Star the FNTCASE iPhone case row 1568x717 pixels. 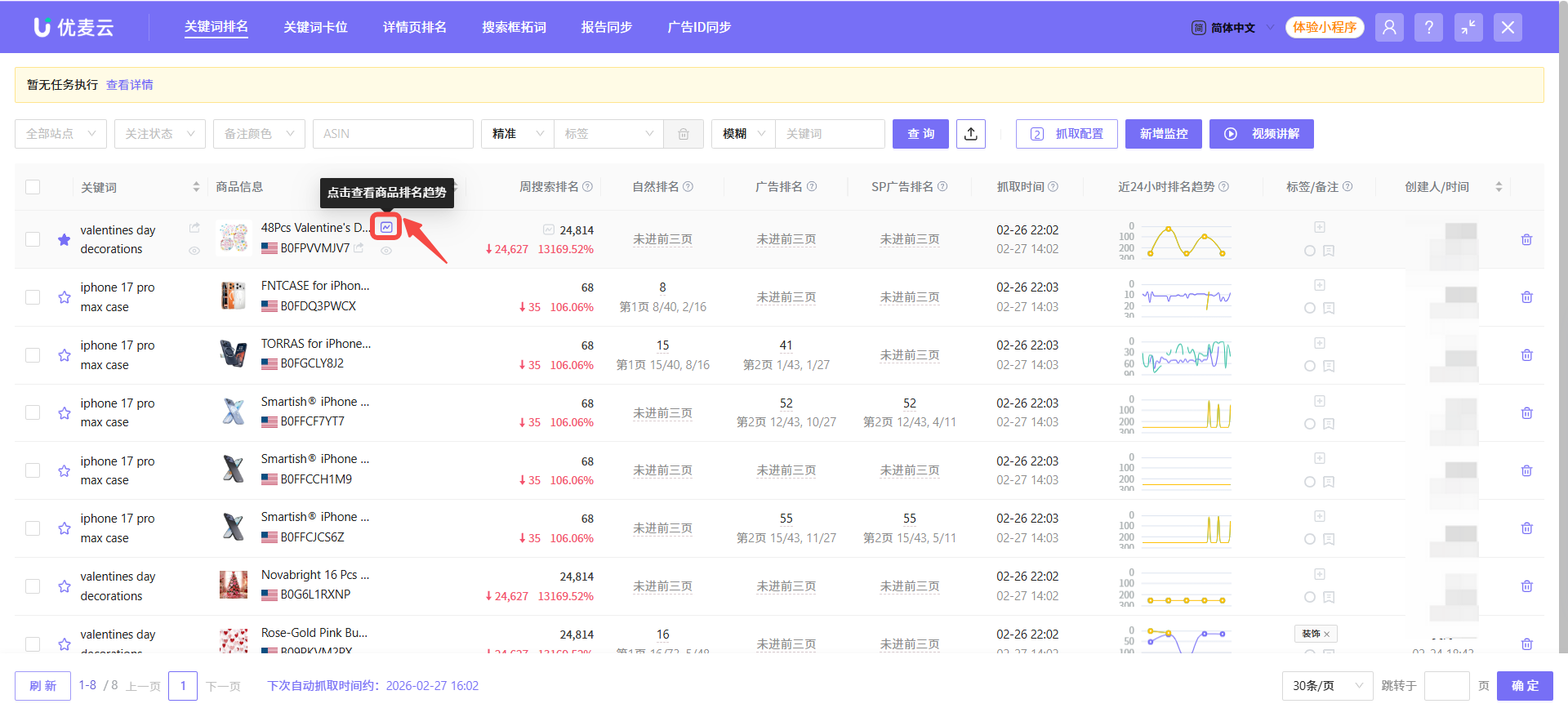click(x=65, y=297)
